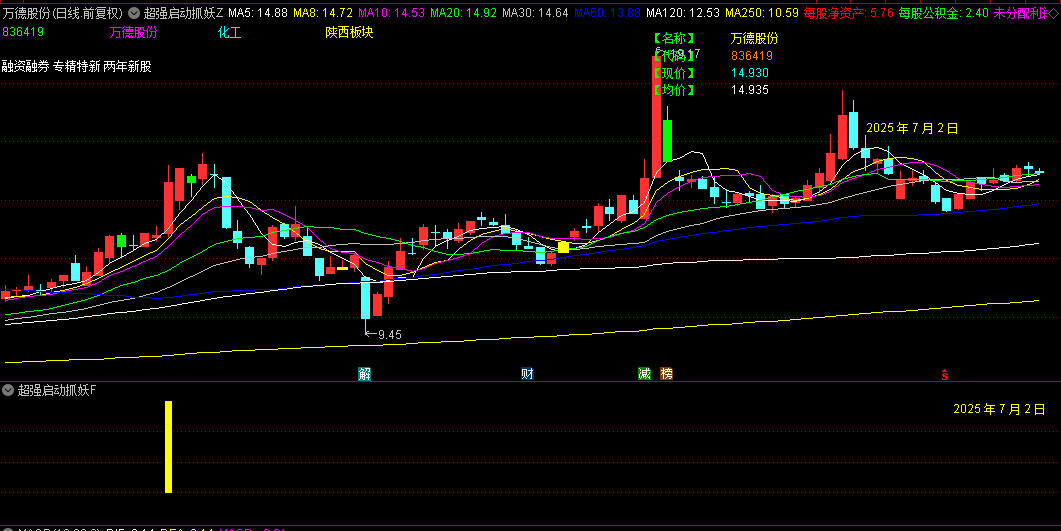Click the 【名称】 label in info box
The height and width of the screenshot is (531, 1061).
pyautogui.click(x=674, y=39)
